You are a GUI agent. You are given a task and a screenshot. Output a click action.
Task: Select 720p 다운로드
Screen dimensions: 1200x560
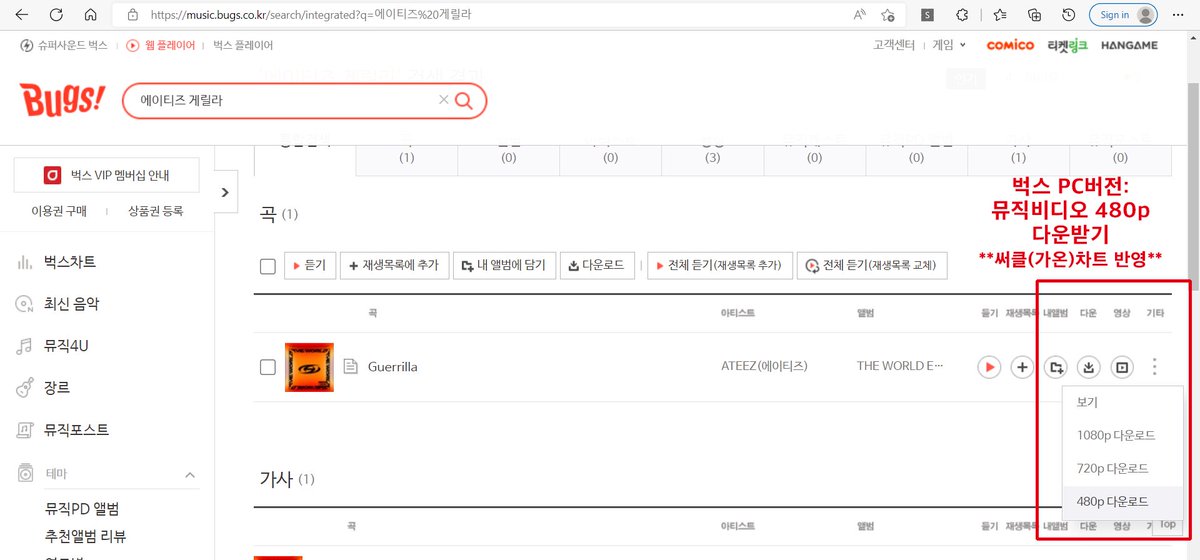(1120, 469)
